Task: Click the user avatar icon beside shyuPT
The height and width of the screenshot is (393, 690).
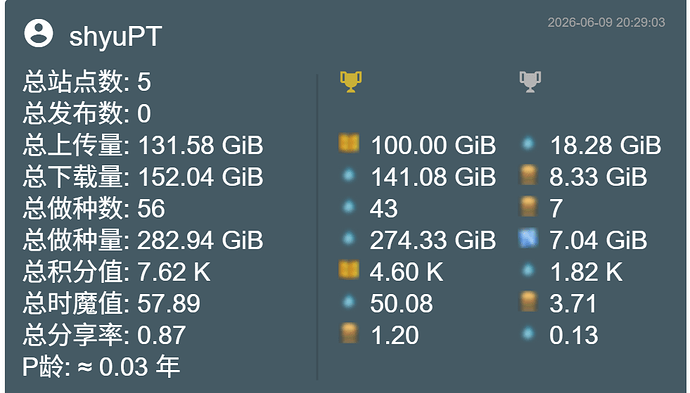Action: click(x=38, y=33)
